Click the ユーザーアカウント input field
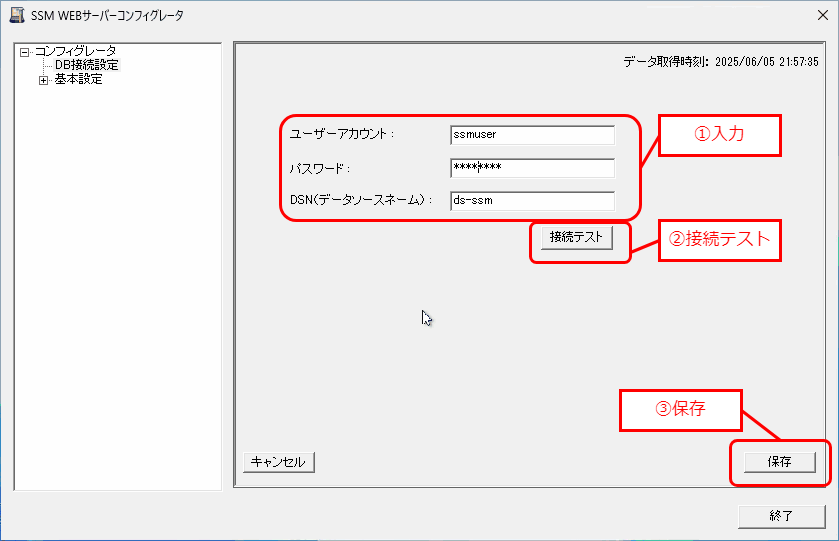Screen dimensions: 839x541 [x=532, y=135]
